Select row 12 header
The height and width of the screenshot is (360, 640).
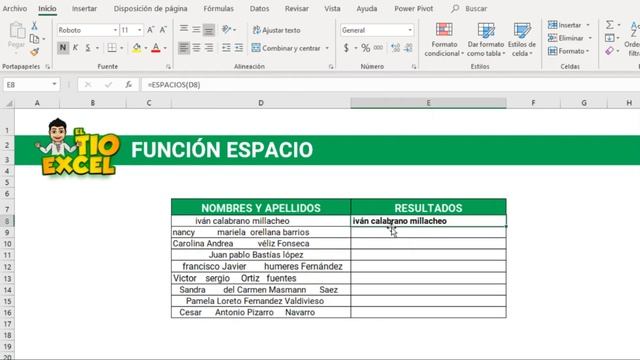point(7,267)
